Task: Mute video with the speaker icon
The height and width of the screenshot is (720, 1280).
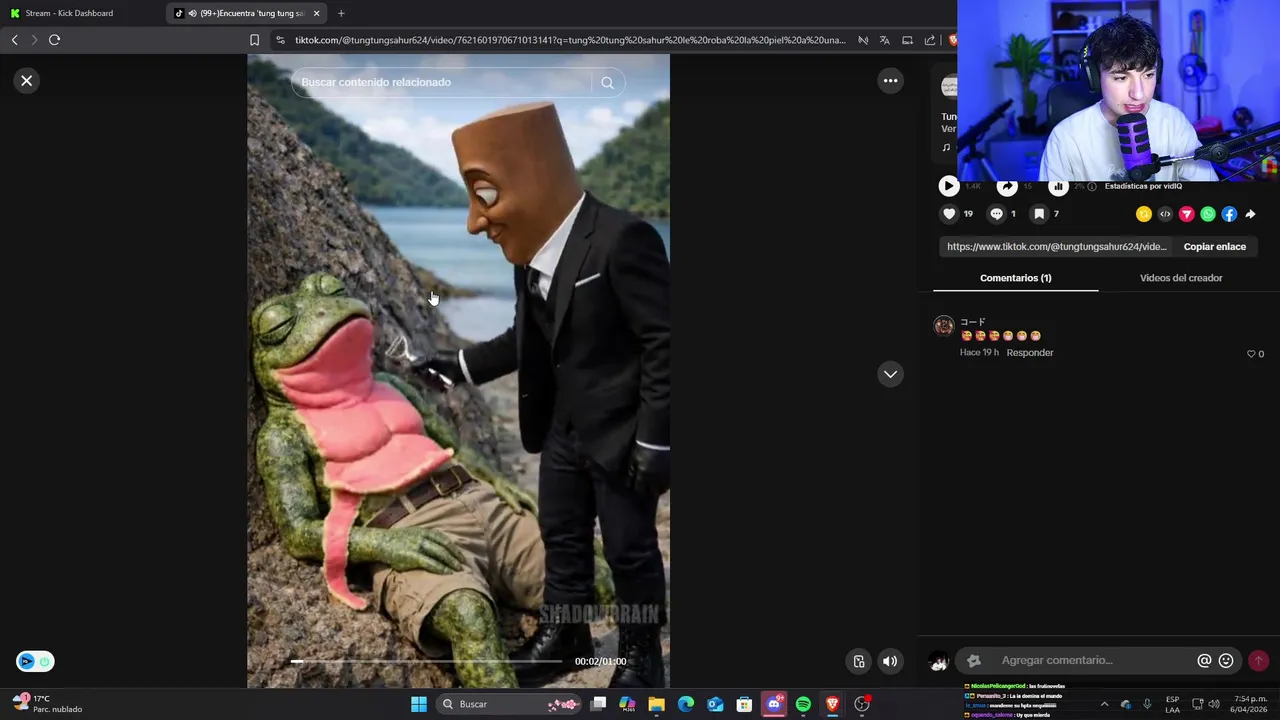Action: [x=890, y=661]
